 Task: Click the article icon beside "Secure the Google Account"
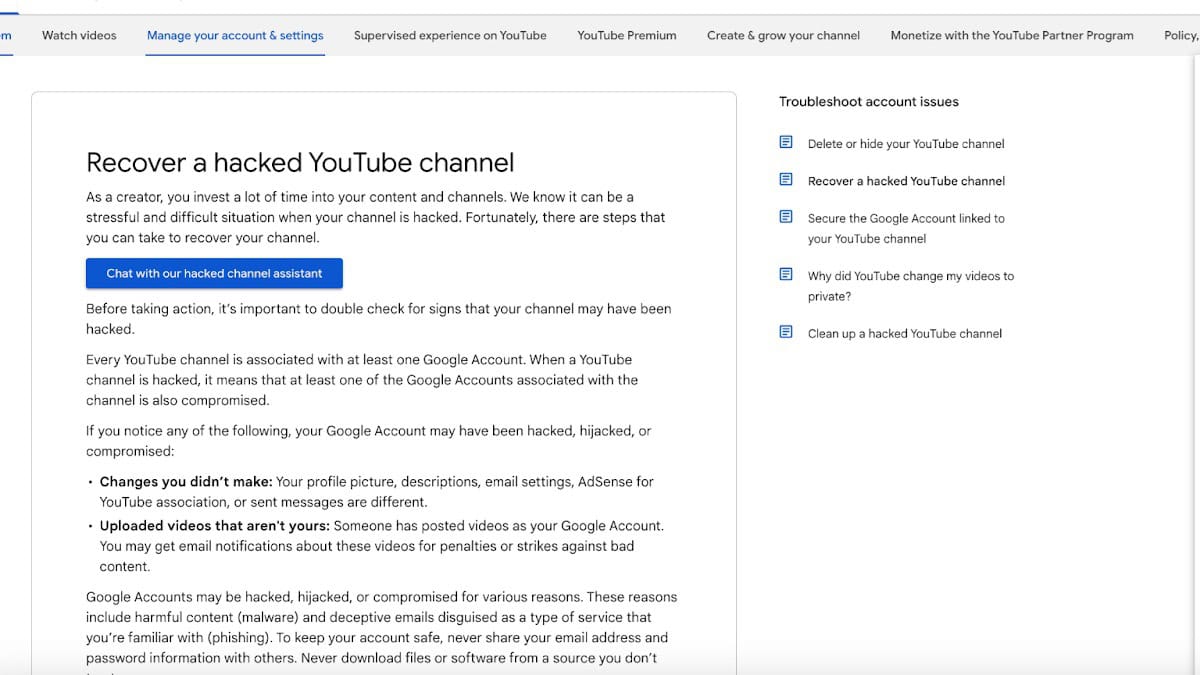[x=786, y=216]
